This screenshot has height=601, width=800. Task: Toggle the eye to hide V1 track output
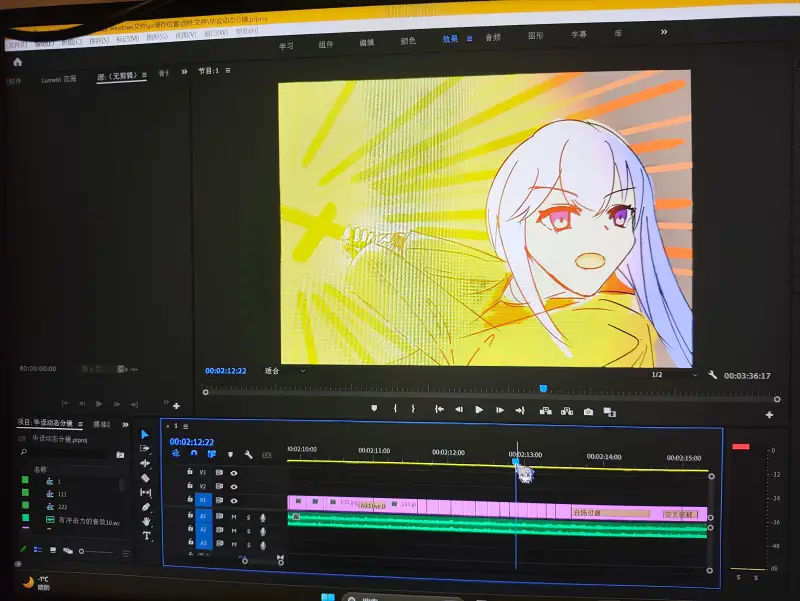[234, 500]
